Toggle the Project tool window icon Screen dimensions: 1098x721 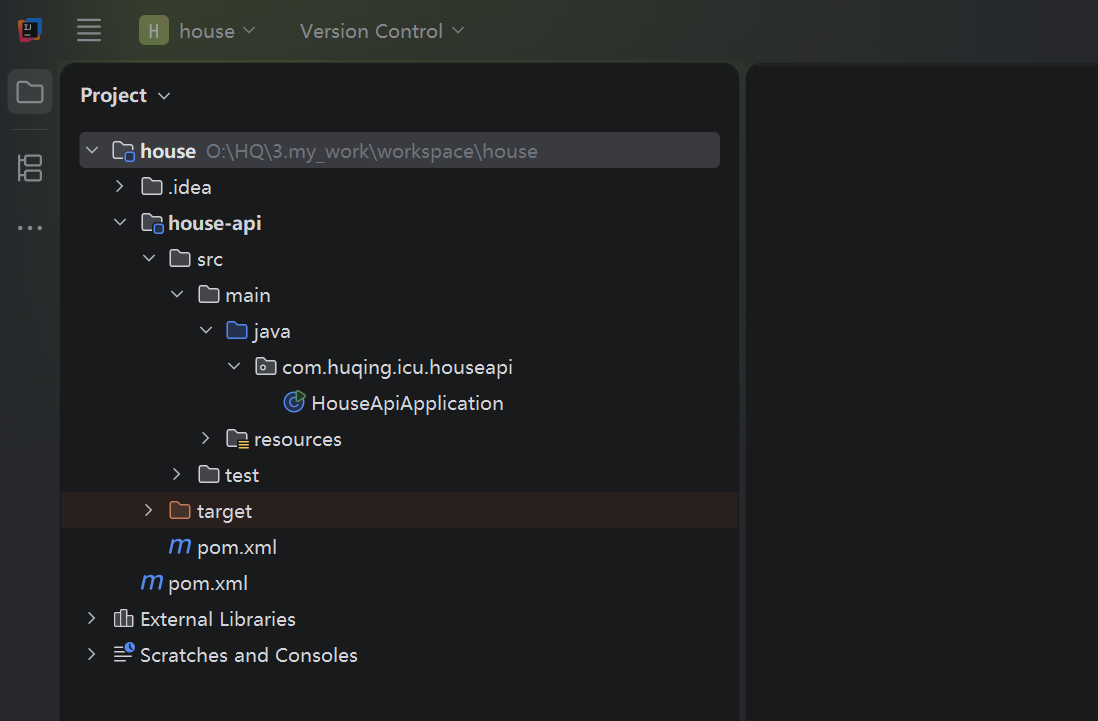tap(30, 93)
